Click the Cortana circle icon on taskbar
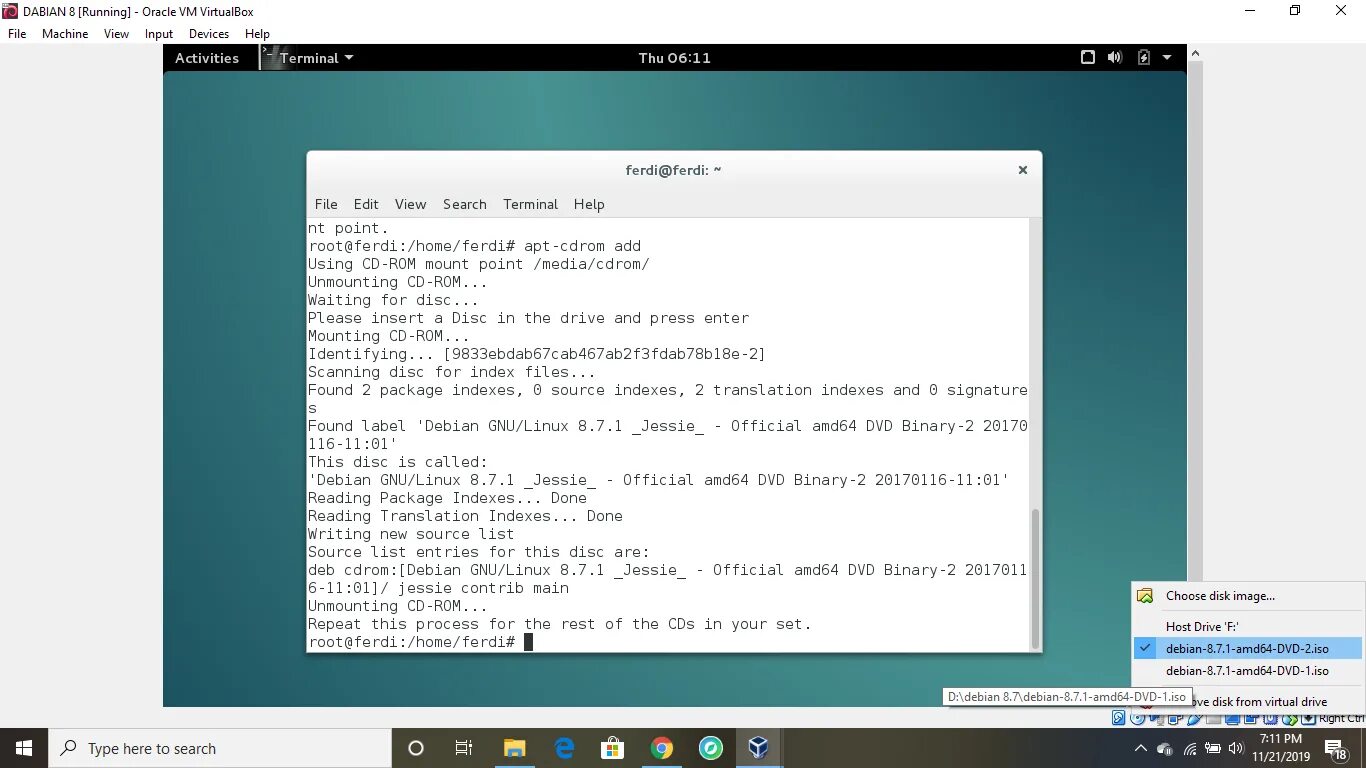Viewport: 1366px width, 768px height. point(416,748)
